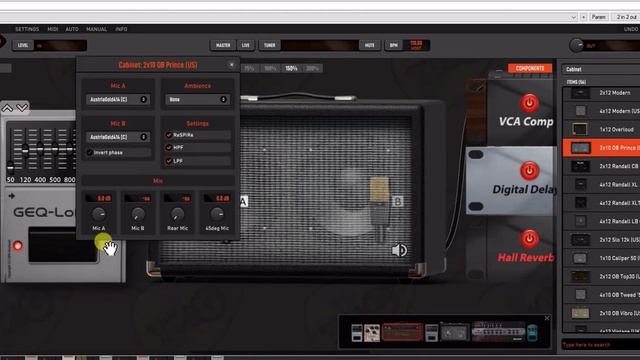
Task: Select the 2x12 Randall CB cabinet
Action: click(602, 166)
